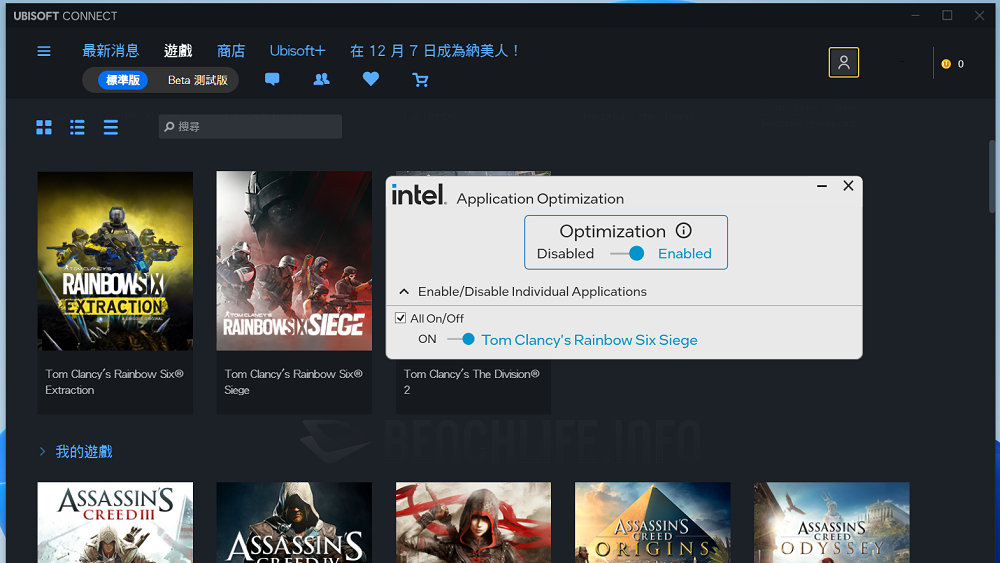Select the Beta 測試版 option

(198, 80)
